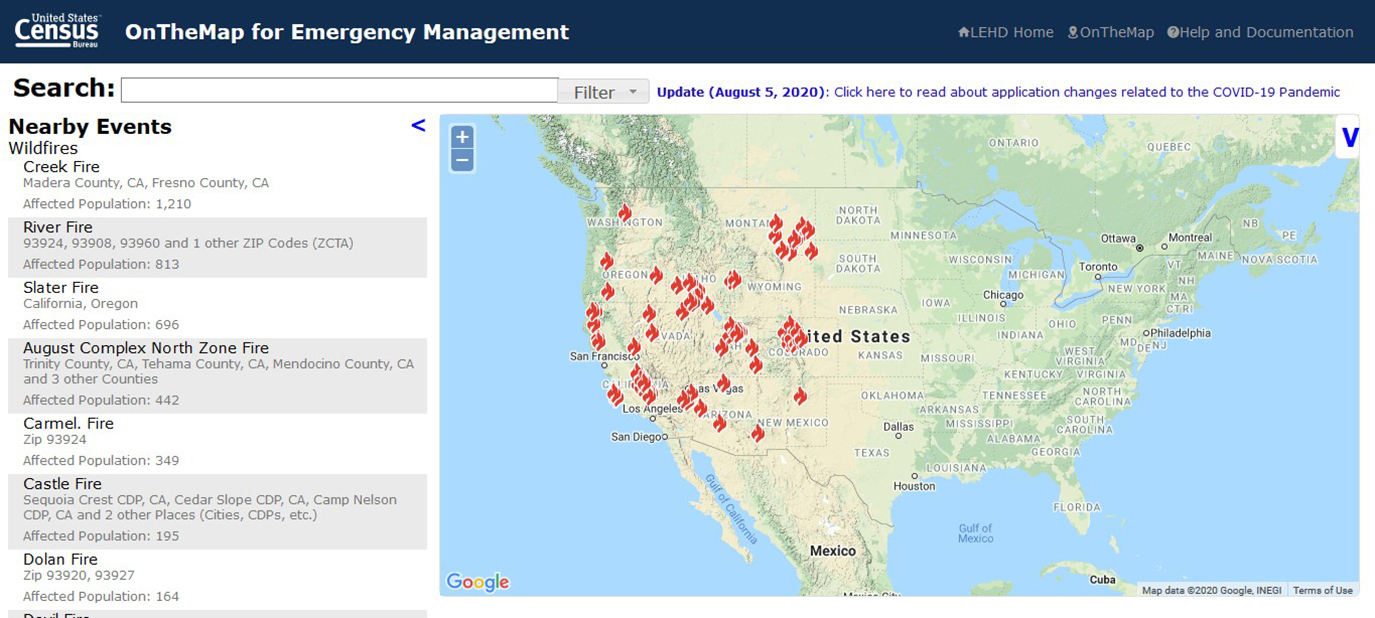The image size is (1375, 618).
Task: Expand the map options with the V arrow
Action: pos(1349,137)
